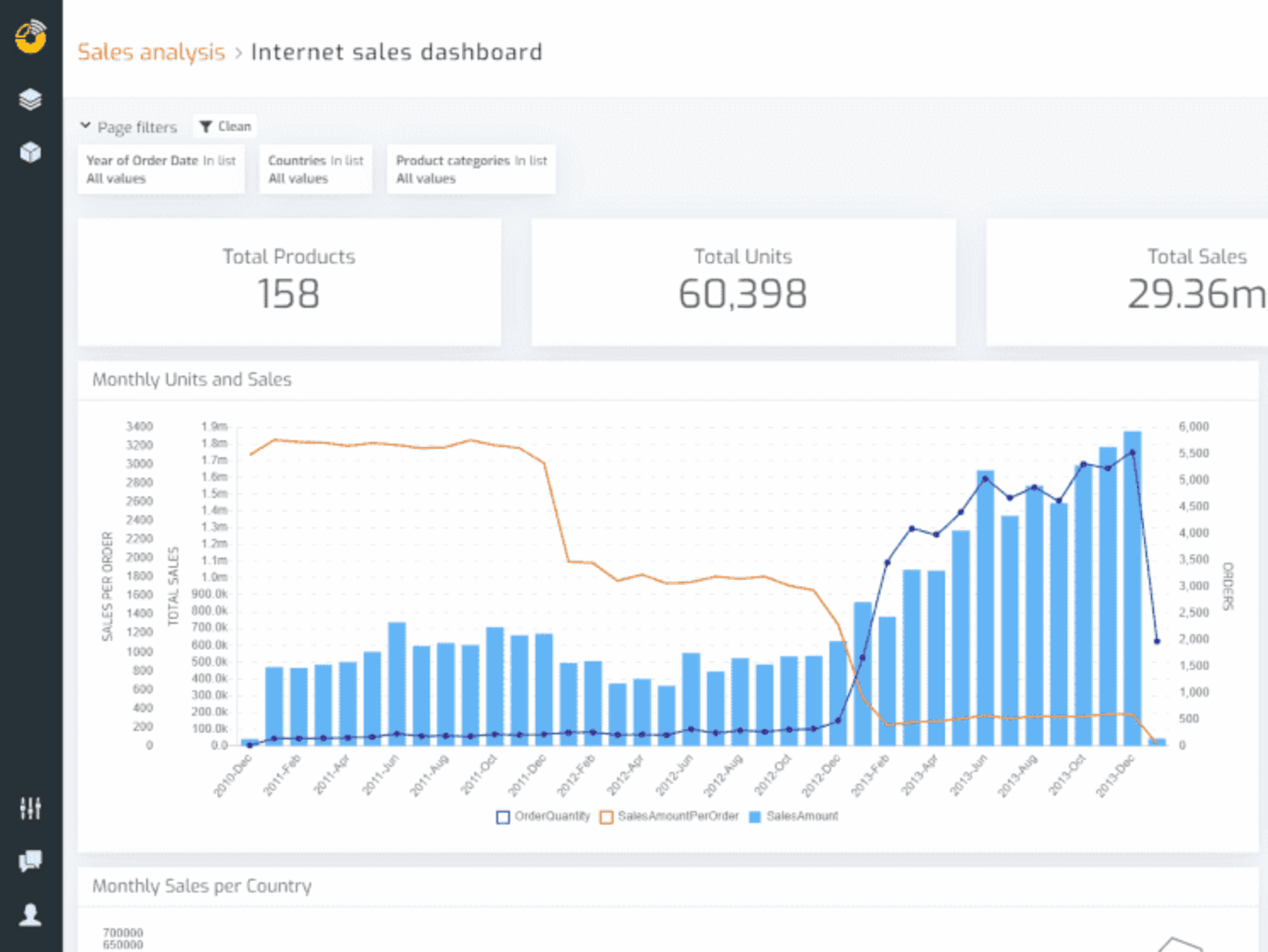Select the Total Units card
This screenshot has height=952, width=1268.
pos(743,282)
